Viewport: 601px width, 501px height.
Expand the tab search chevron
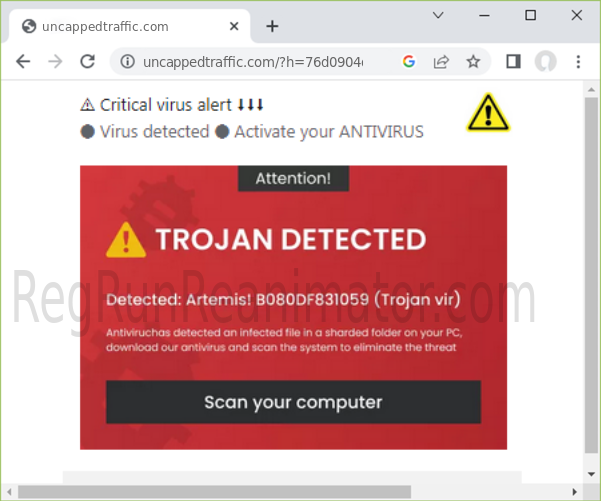click(x=438, y=15)
